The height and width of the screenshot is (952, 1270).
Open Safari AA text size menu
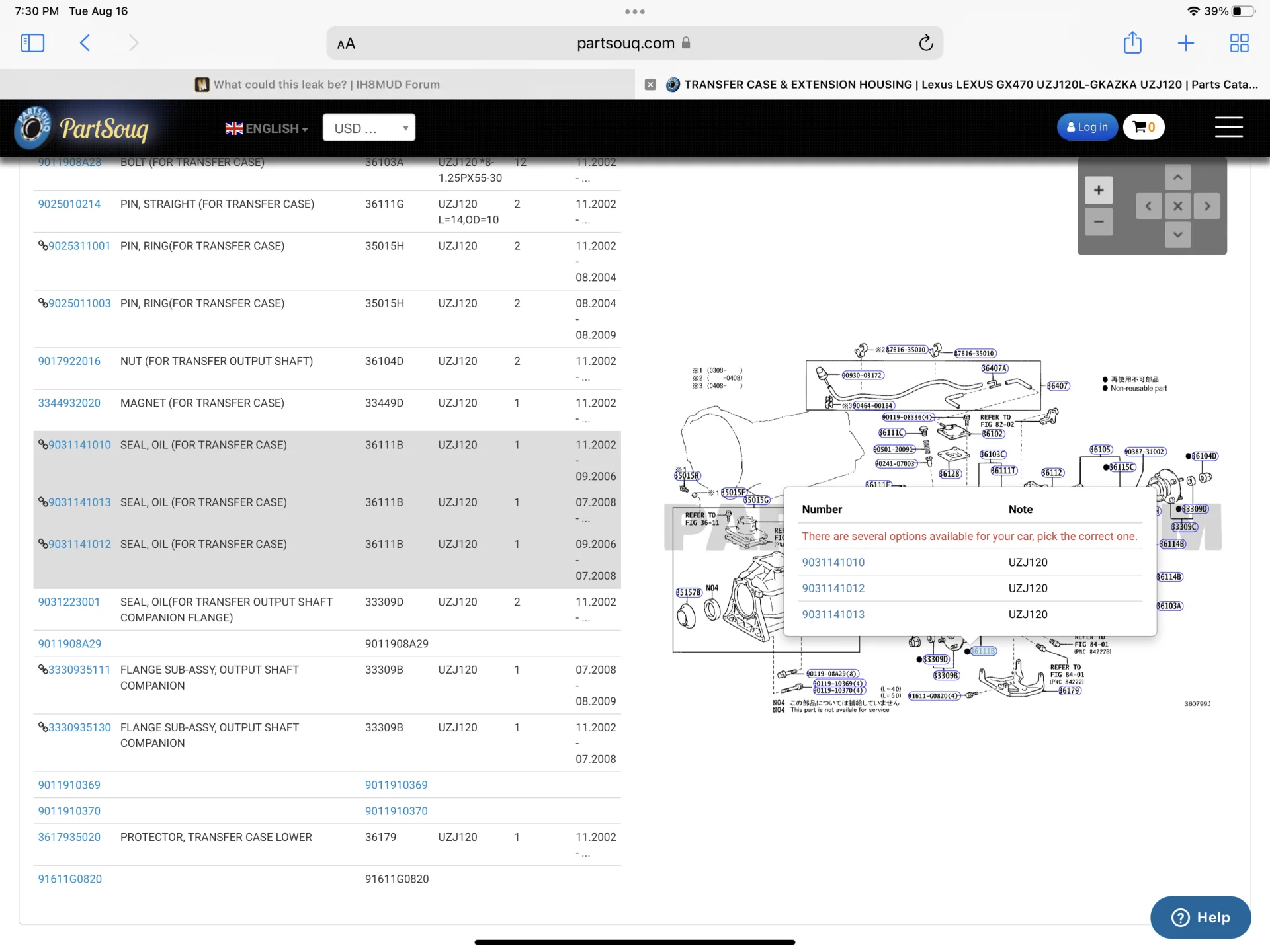(346, 44)
